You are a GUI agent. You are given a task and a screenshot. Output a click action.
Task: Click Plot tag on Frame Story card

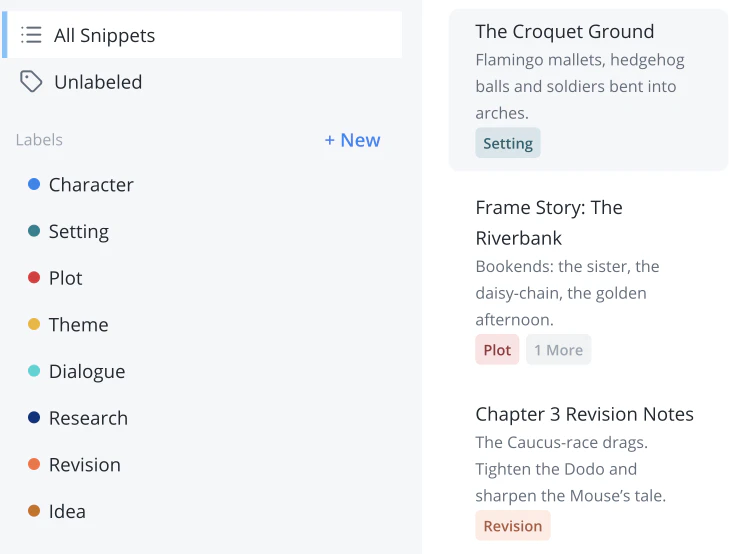coord(497,350)
